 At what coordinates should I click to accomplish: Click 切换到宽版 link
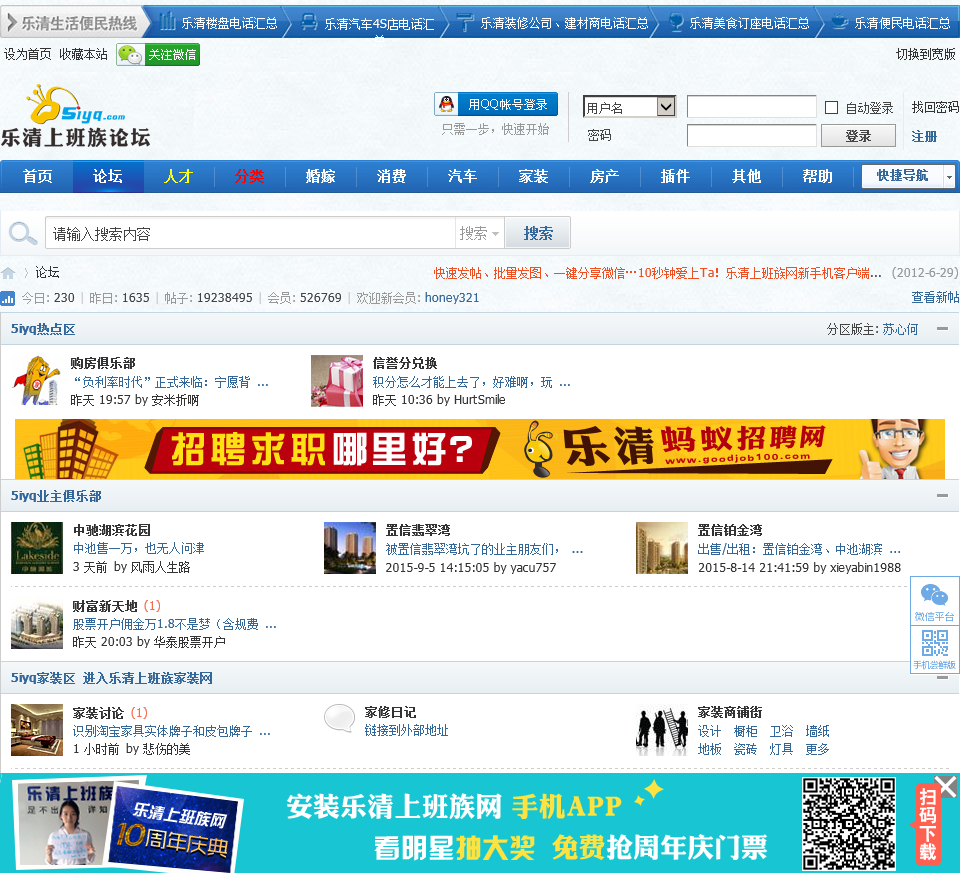point(925,54)
